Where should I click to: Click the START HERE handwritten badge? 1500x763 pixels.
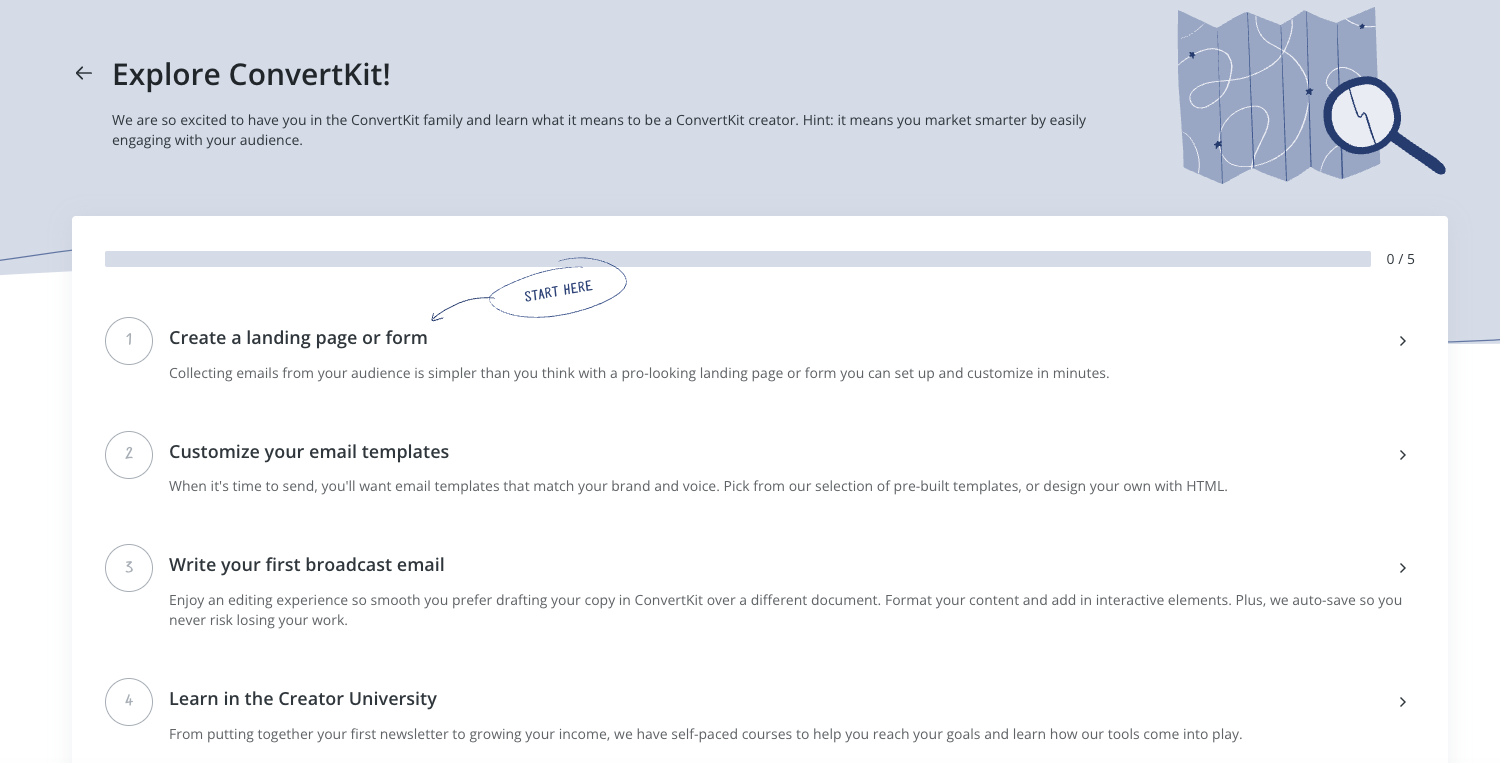[558, 290]
